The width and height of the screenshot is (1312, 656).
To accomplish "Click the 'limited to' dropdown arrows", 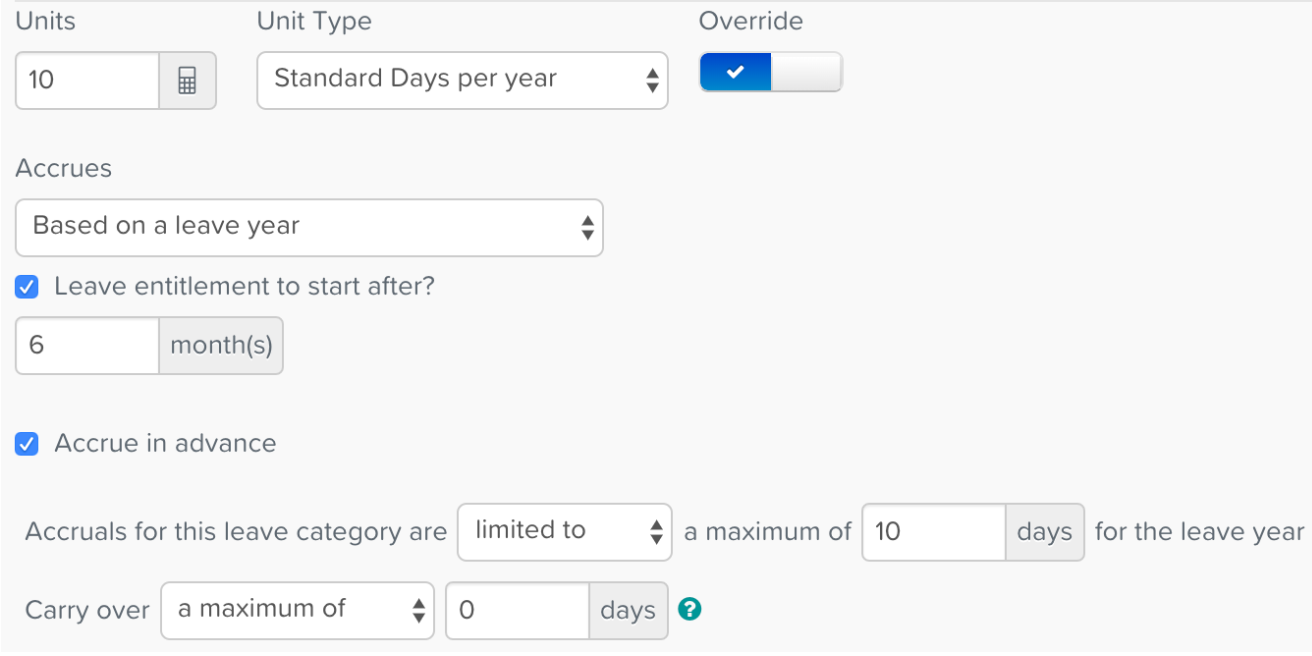I will click(656, 532).
